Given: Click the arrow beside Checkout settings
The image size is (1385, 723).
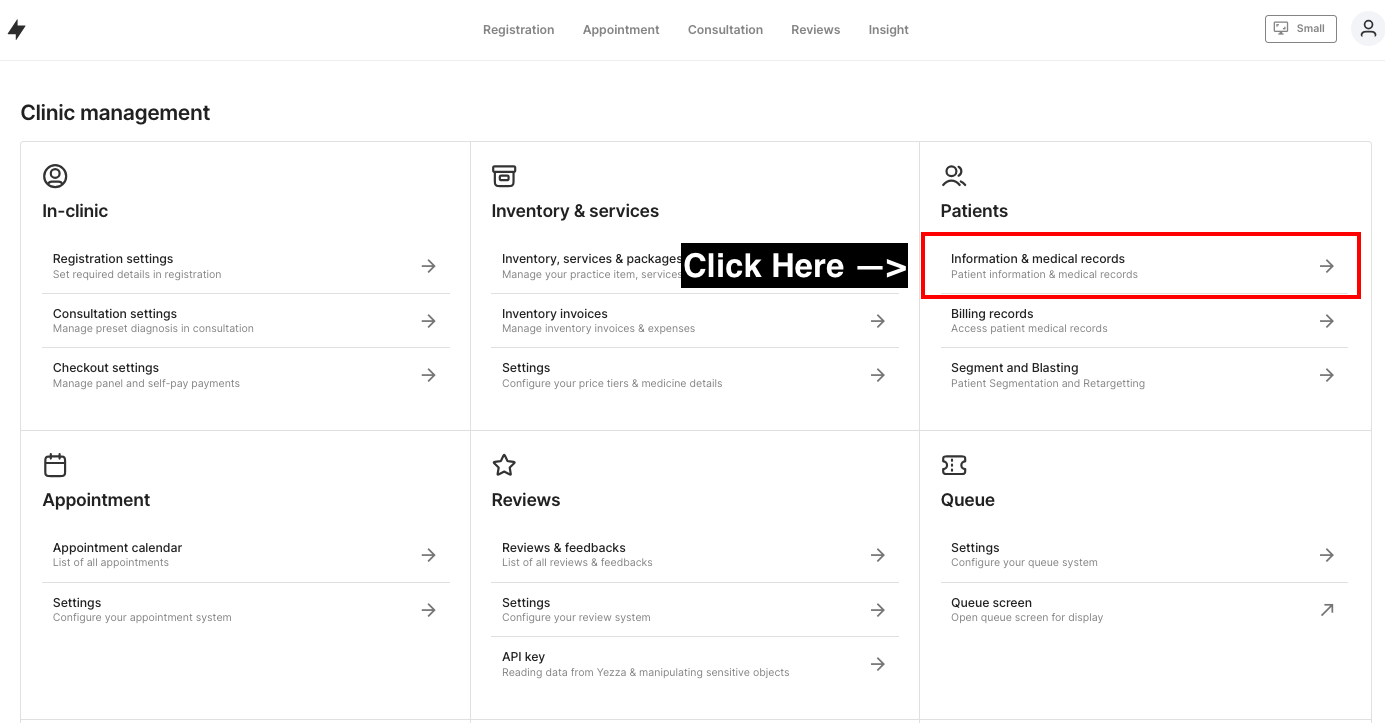Looking at the screenshot, I should pos(428,375).
